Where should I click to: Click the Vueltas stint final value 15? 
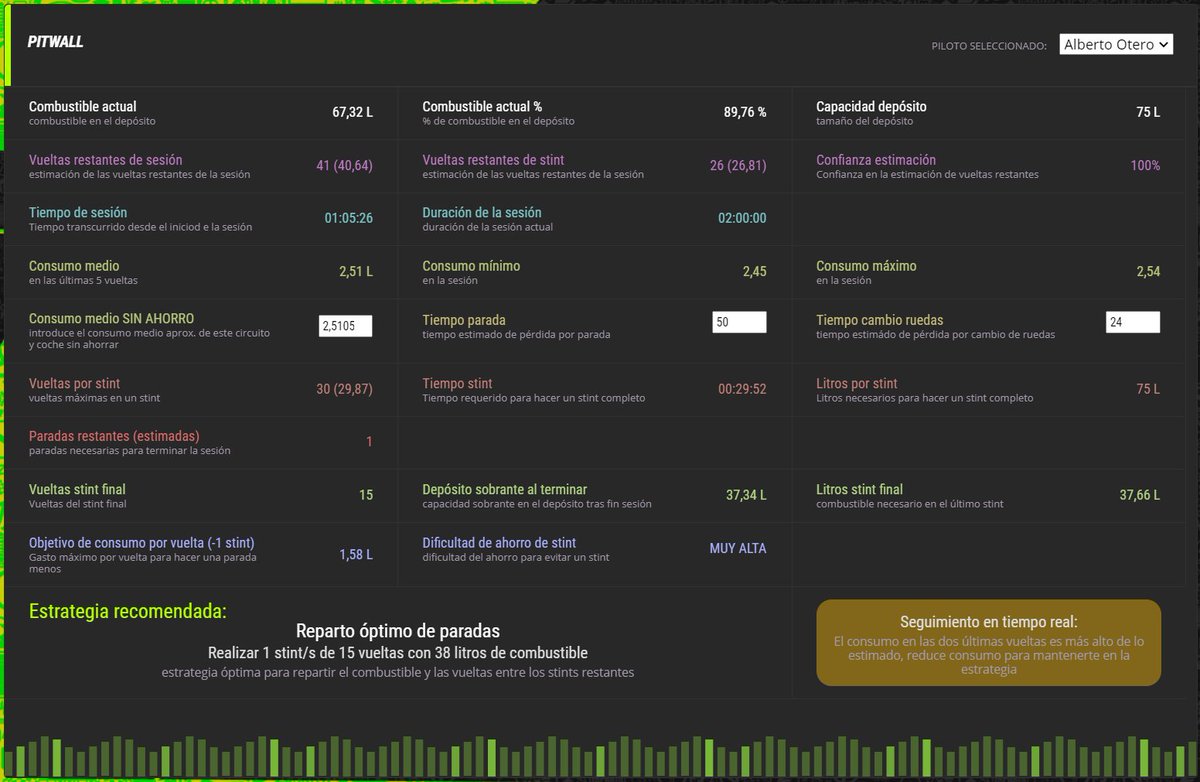[x=366, y=495]
